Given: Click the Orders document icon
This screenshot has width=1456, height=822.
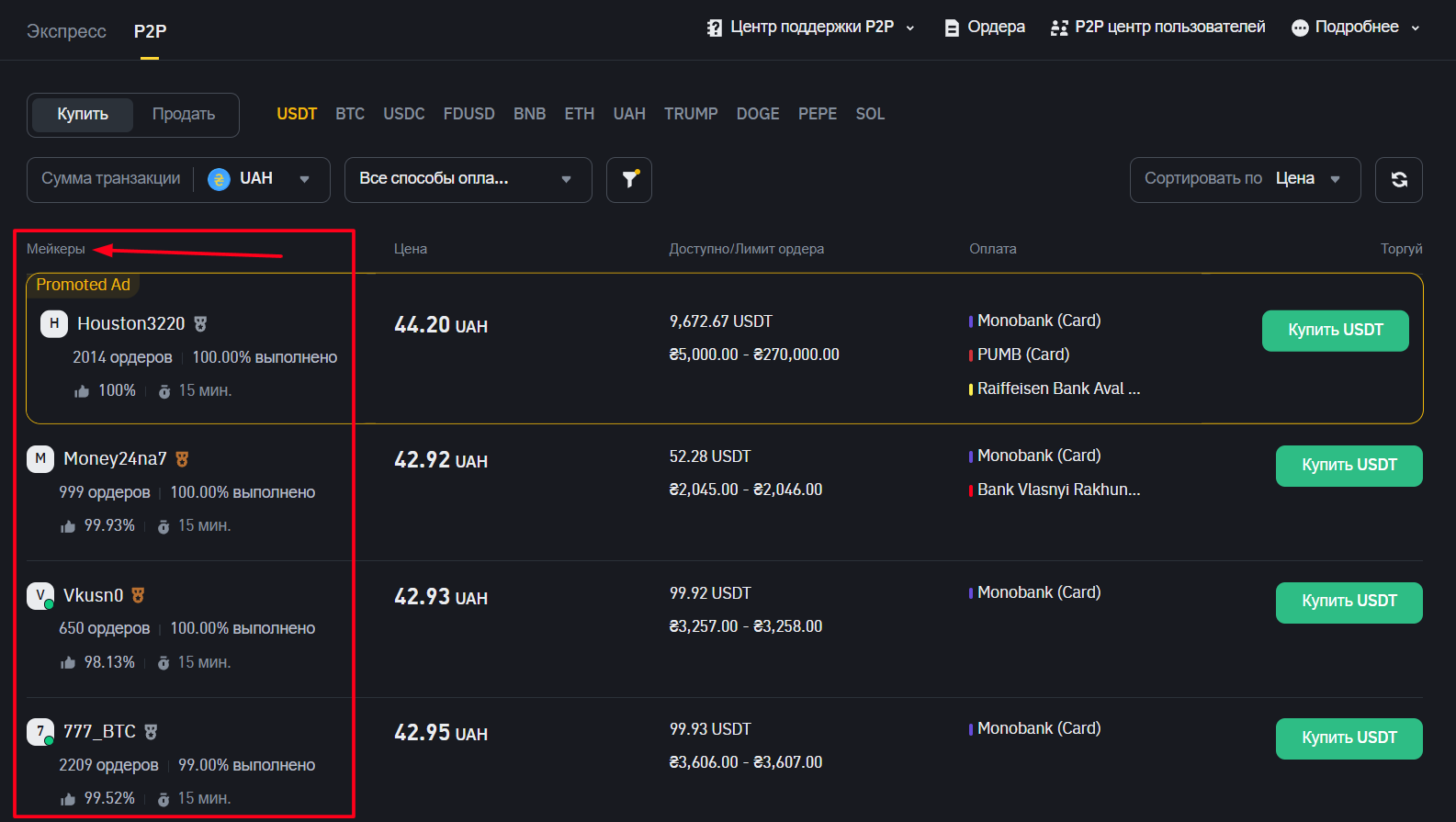Looking at the screenshot, I should (952, 28).
